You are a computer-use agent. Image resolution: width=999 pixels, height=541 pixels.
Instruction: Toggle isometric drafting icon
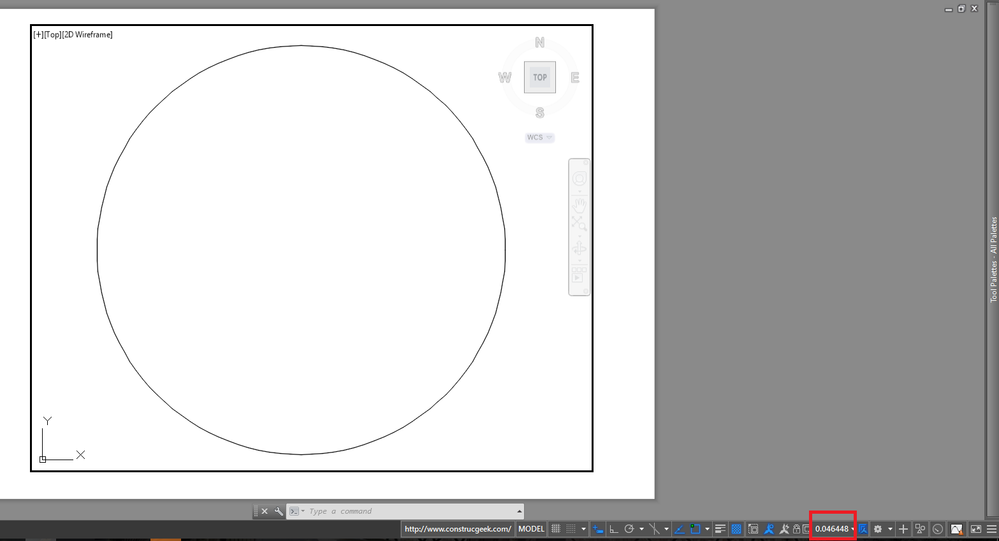point(654,529)
